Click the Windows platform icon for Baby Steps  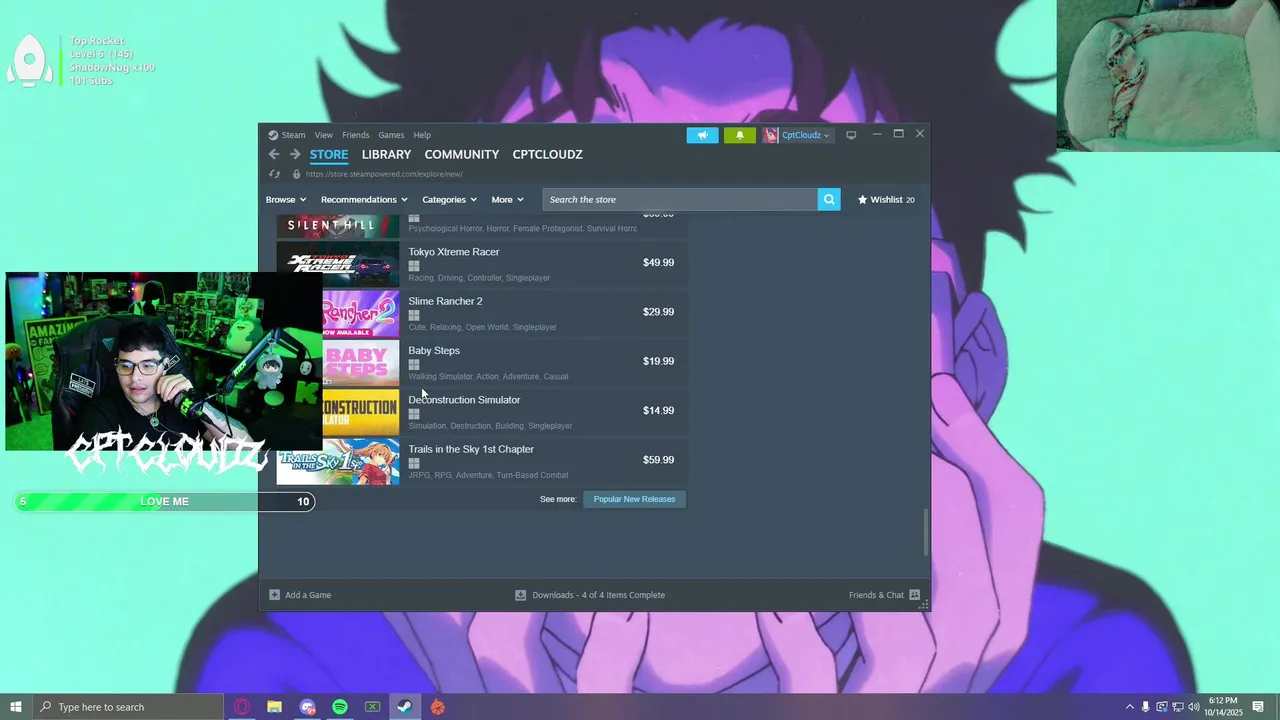[414, 365]
